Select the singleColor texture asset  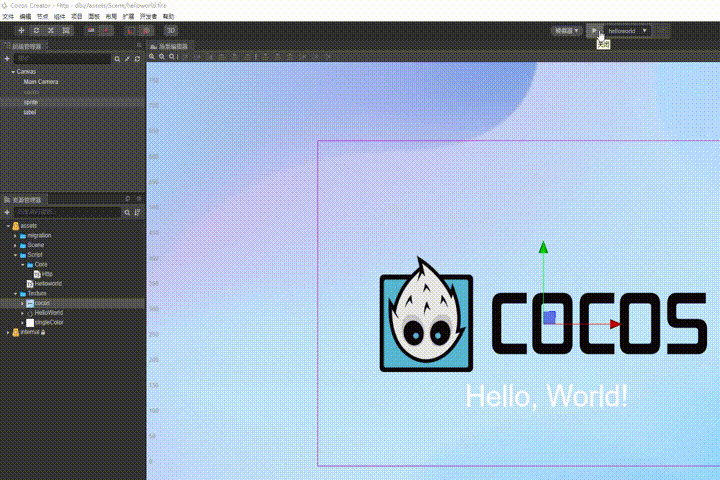click(x=45, y=322)
